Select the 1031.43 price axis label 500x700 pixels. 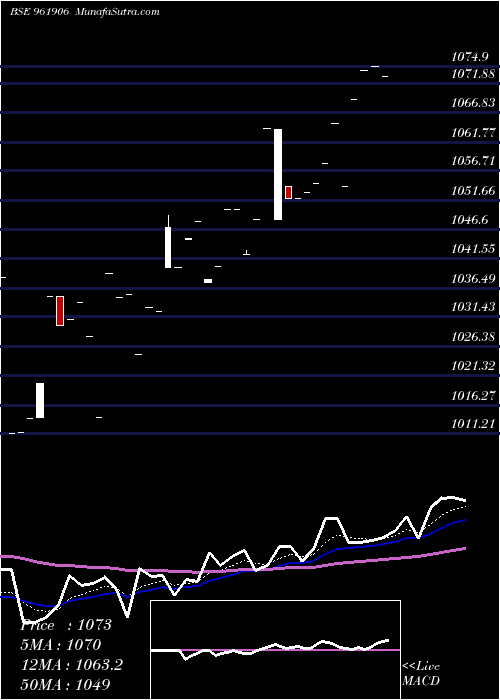click(473, 307)
